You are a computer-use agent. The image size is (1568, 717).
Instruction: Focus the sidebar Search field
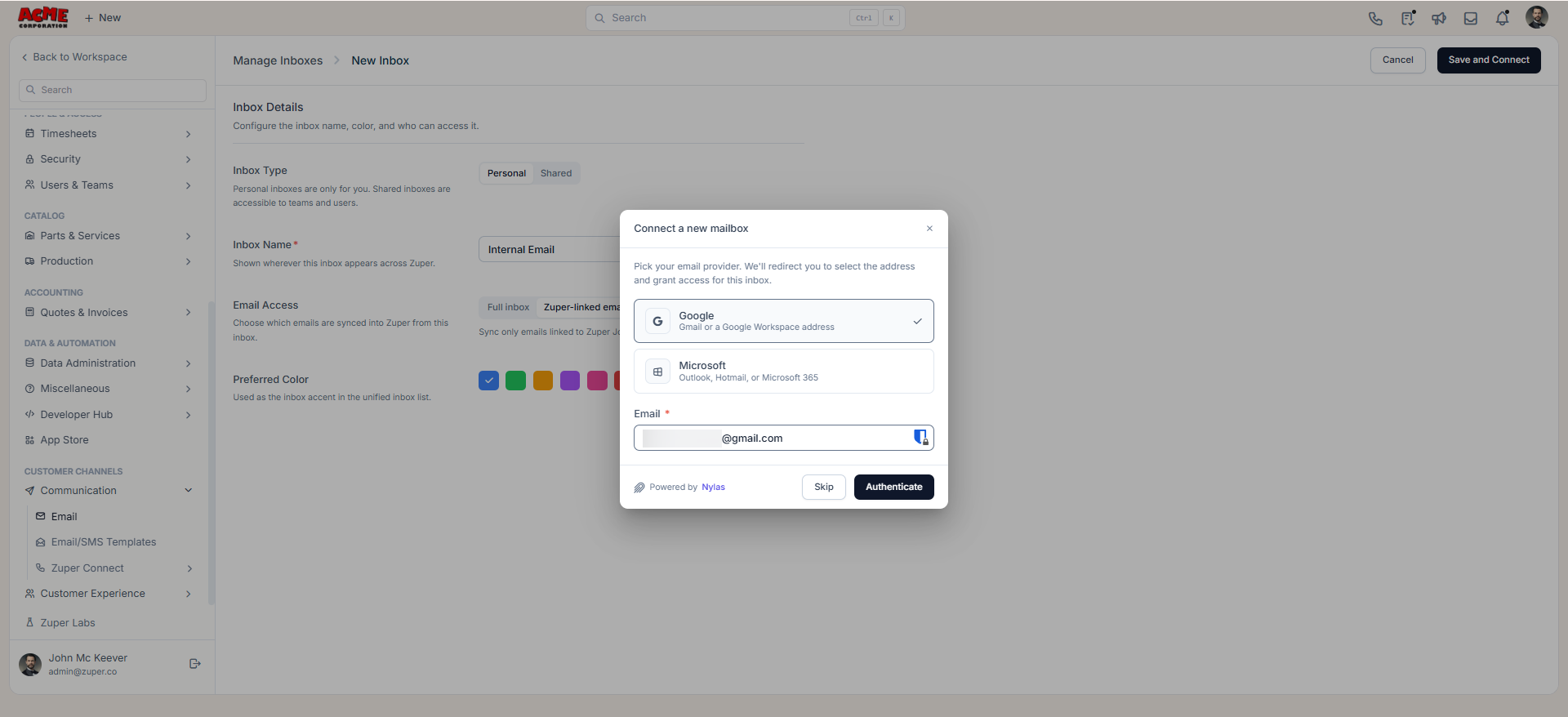point(113,90)
